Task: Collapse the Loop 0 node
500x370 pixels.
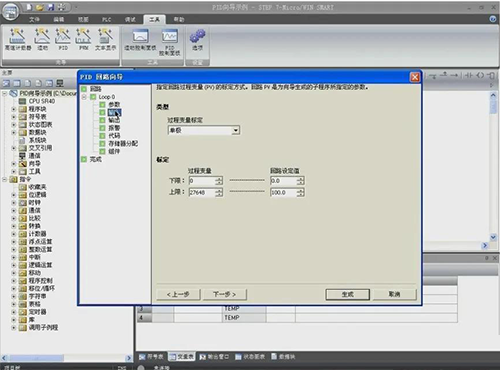Action: pos(84,97)
